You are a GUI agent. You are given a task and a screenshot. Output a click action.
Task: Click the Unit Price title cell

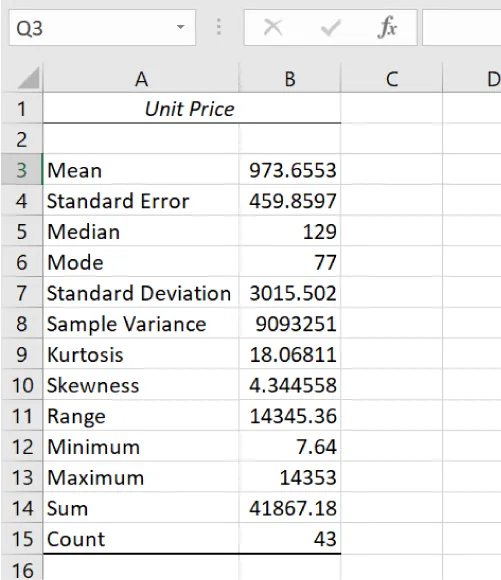[x=192, y=108]
